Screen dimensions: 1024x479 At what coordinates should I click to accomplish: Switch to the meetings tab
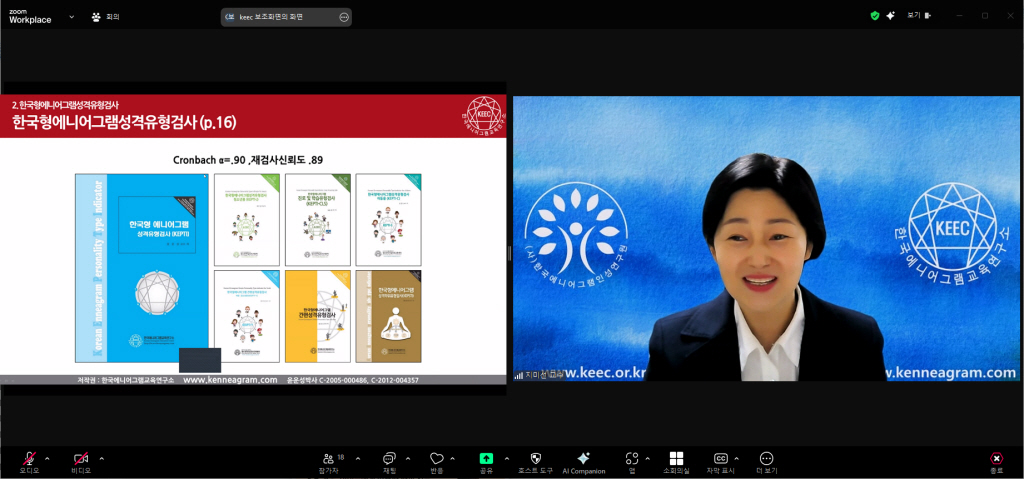point(106,17)
